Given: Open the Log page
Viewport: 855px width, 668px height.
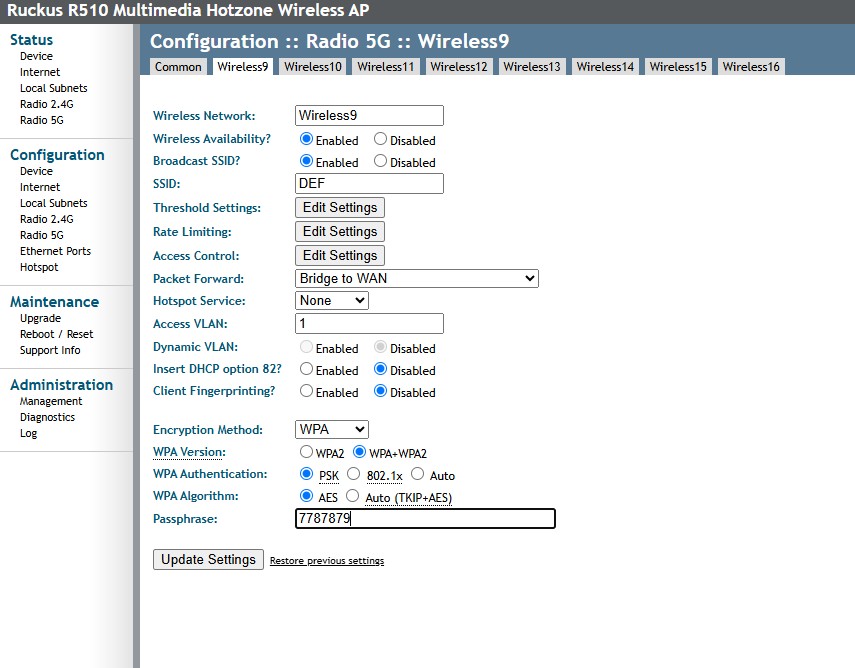Looking at the screenshot, I should tap(29, 434).
